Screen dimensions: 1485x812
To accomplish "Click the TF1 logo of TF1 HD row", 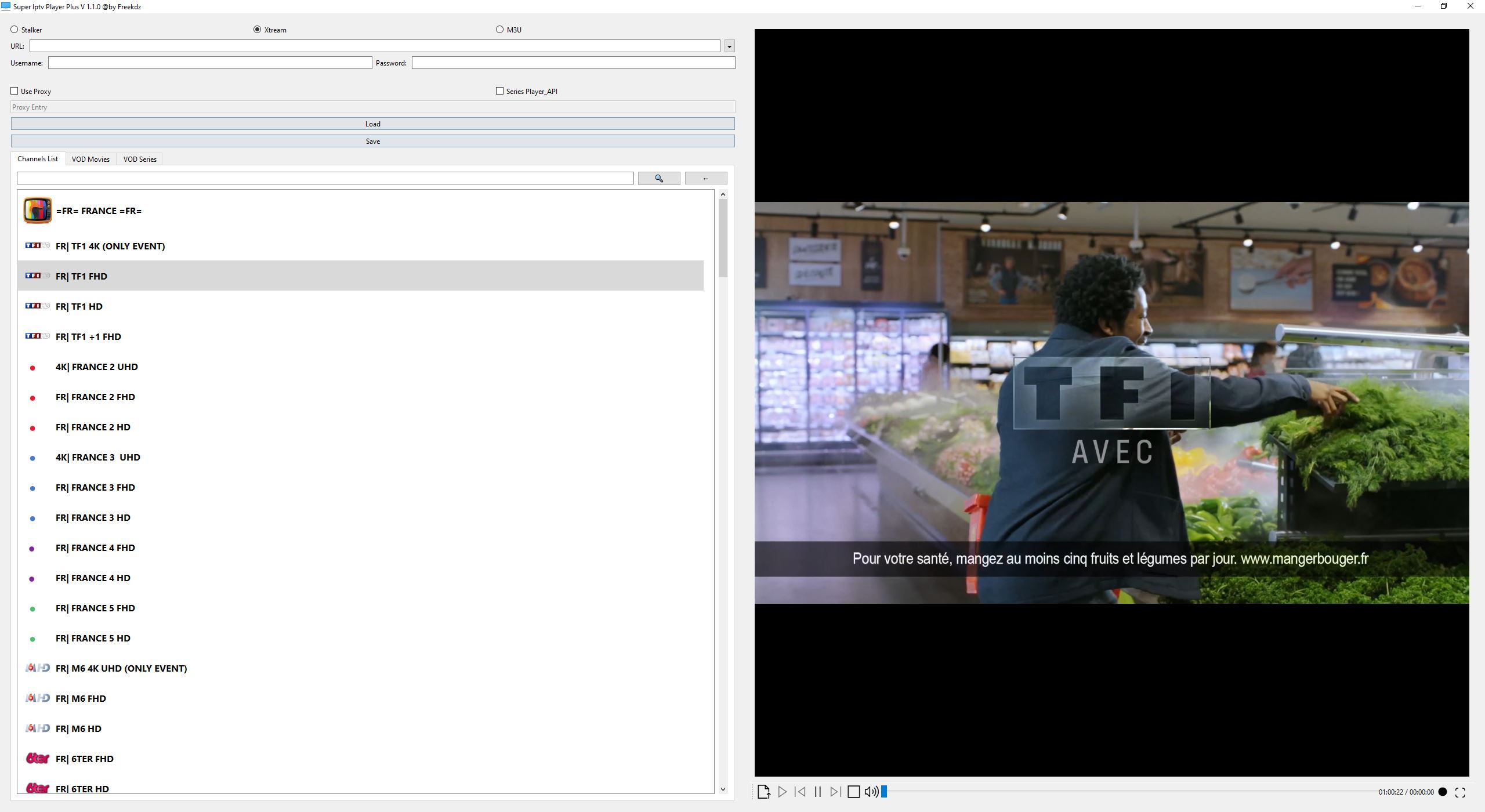I will click(x=37, y=306).
